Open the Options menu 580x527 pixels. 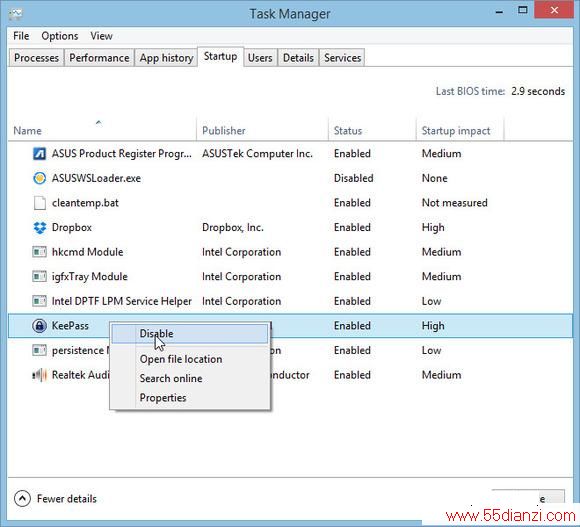(x=60, y=36)
